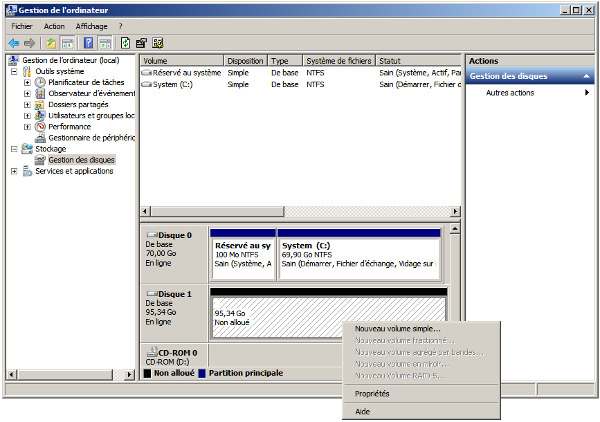Toggle the show/hide Action pane icon

[105, 43]
